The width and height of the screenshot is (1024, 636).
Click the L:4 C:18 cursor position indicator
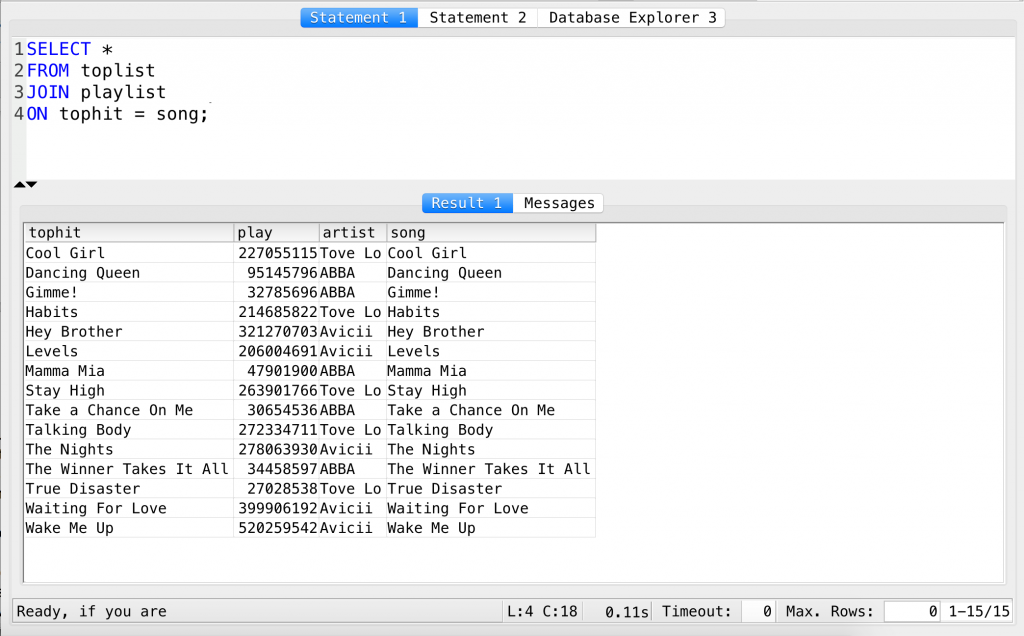click(541, 611)
